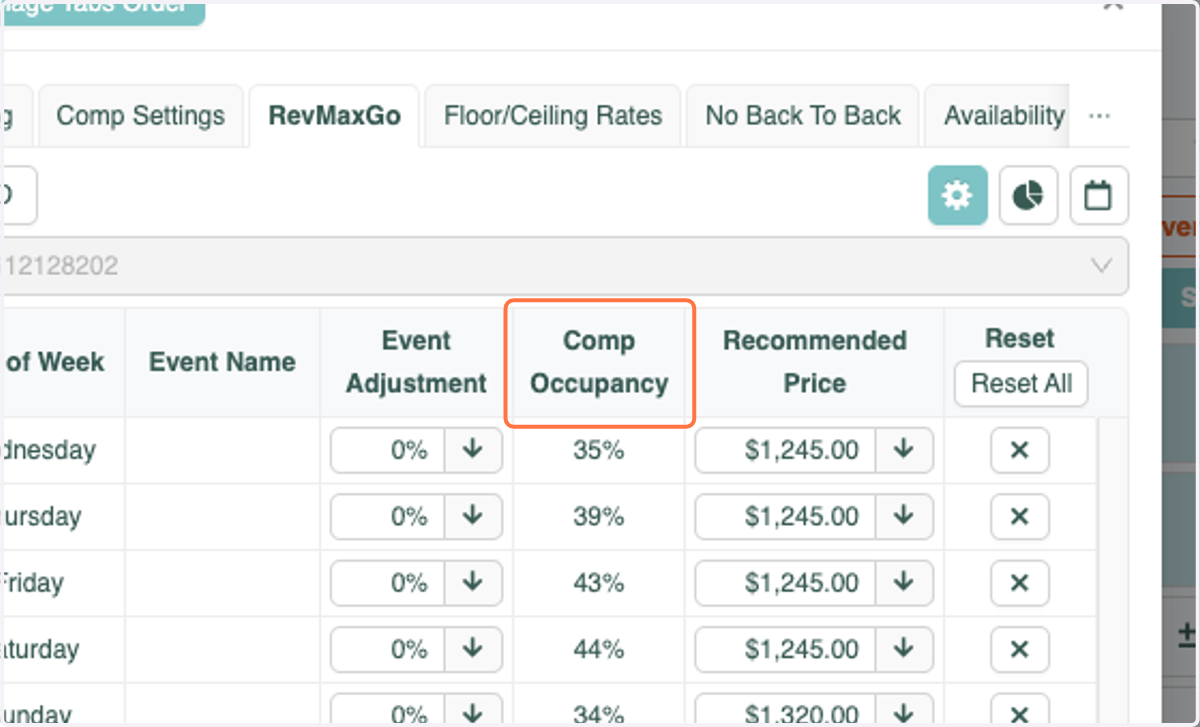Open the pie chart view icon

click(1028, 195)
